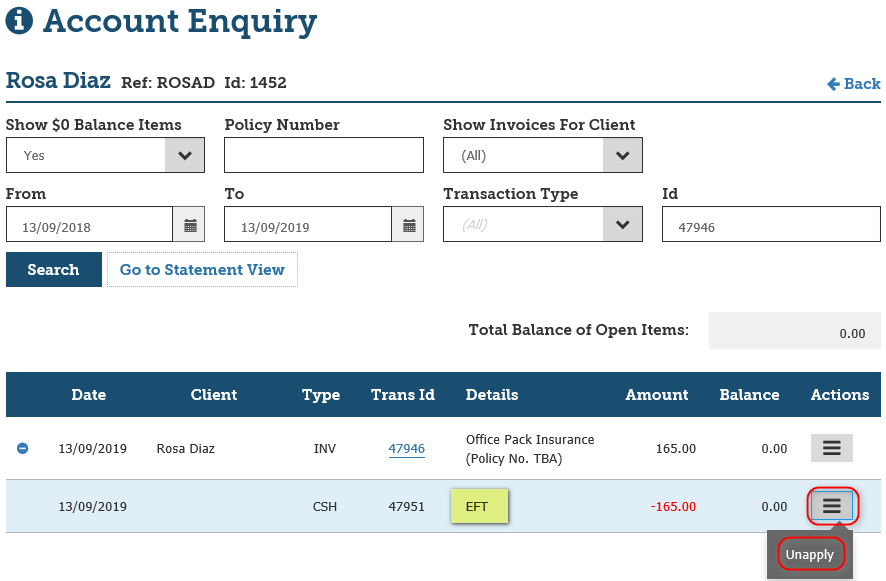Select Unapply from the actions menu
886x581 pixels.
point(809,555)
